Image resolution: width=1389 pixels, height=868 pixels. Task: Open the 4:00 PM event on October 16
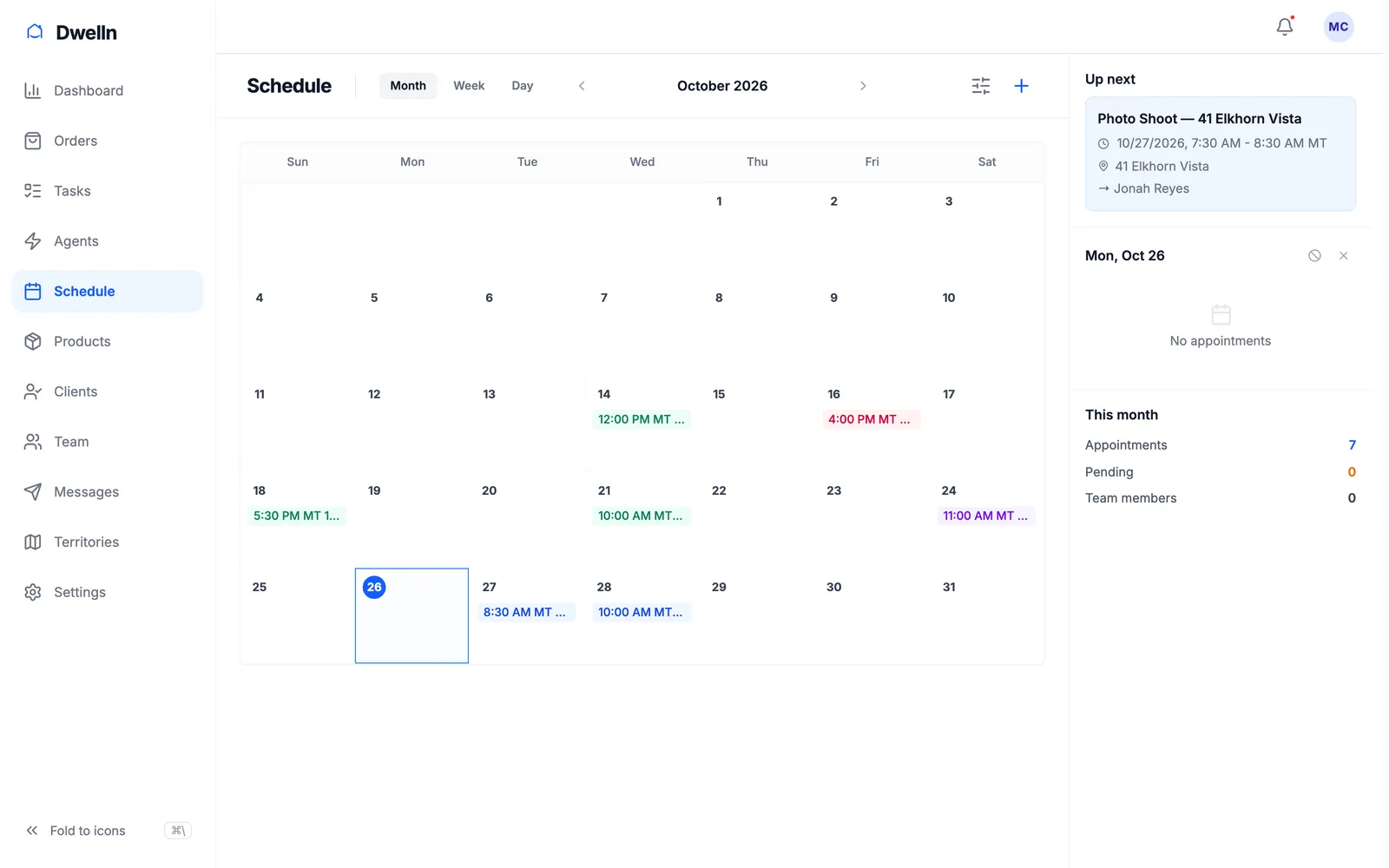click(872, 419)
